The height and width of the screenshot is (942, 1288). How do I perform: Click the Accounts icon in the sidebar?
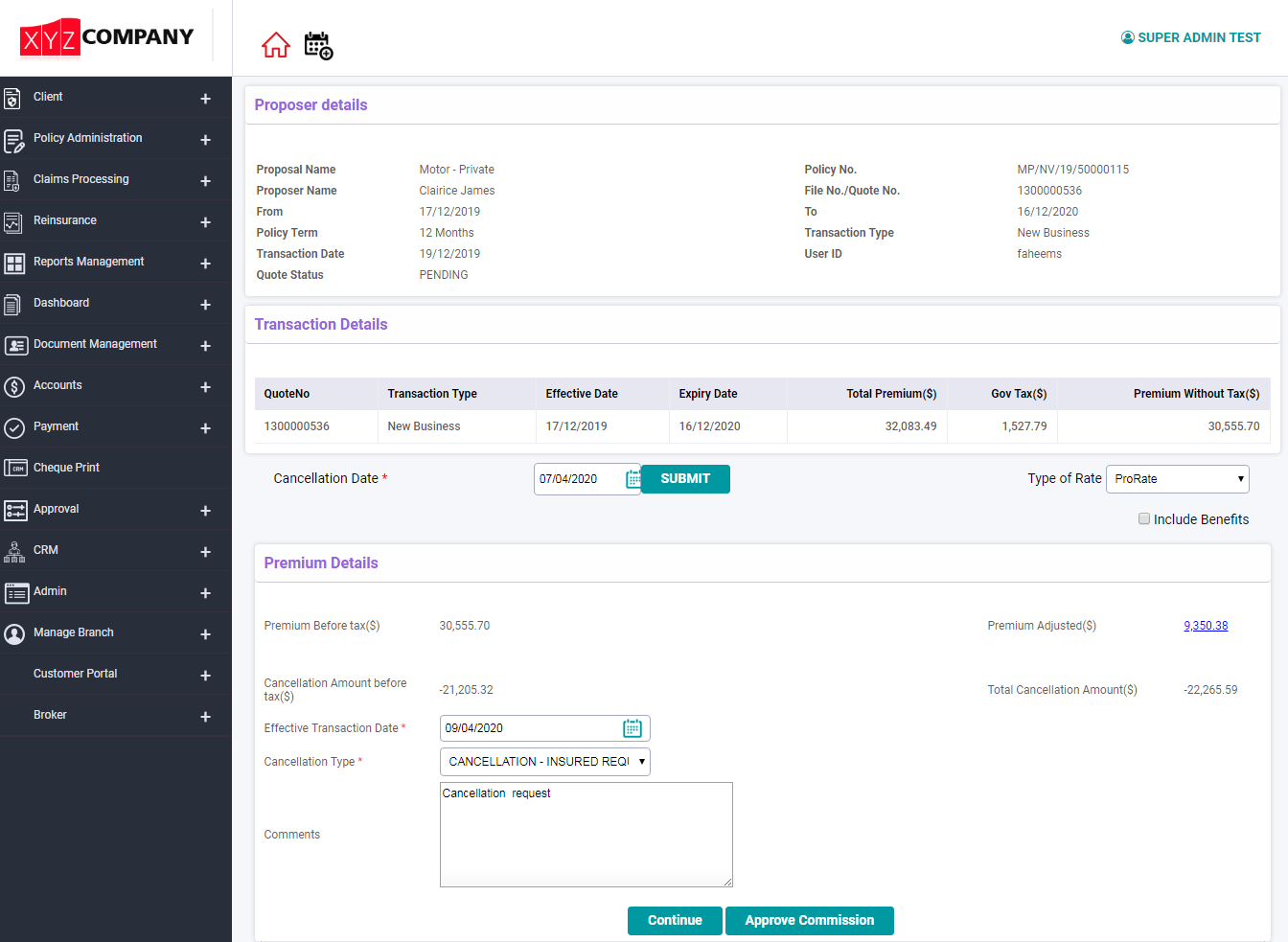(13, 385)
